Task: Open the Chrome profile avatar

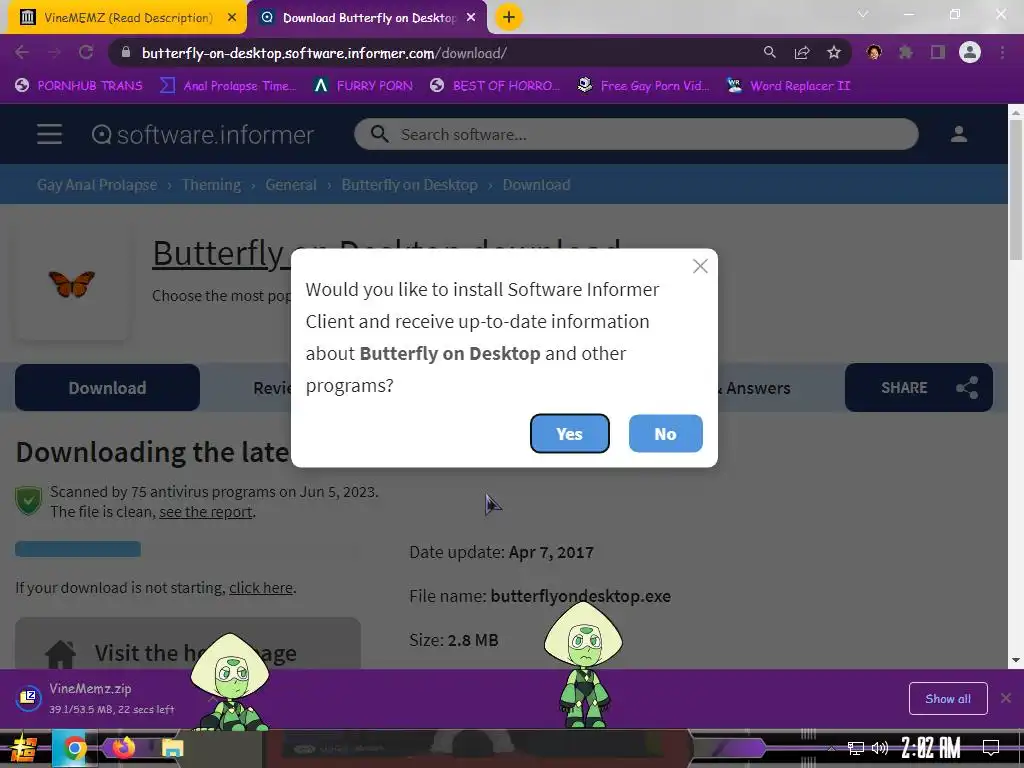Action: pyautogui.click(x=970, y=52)
